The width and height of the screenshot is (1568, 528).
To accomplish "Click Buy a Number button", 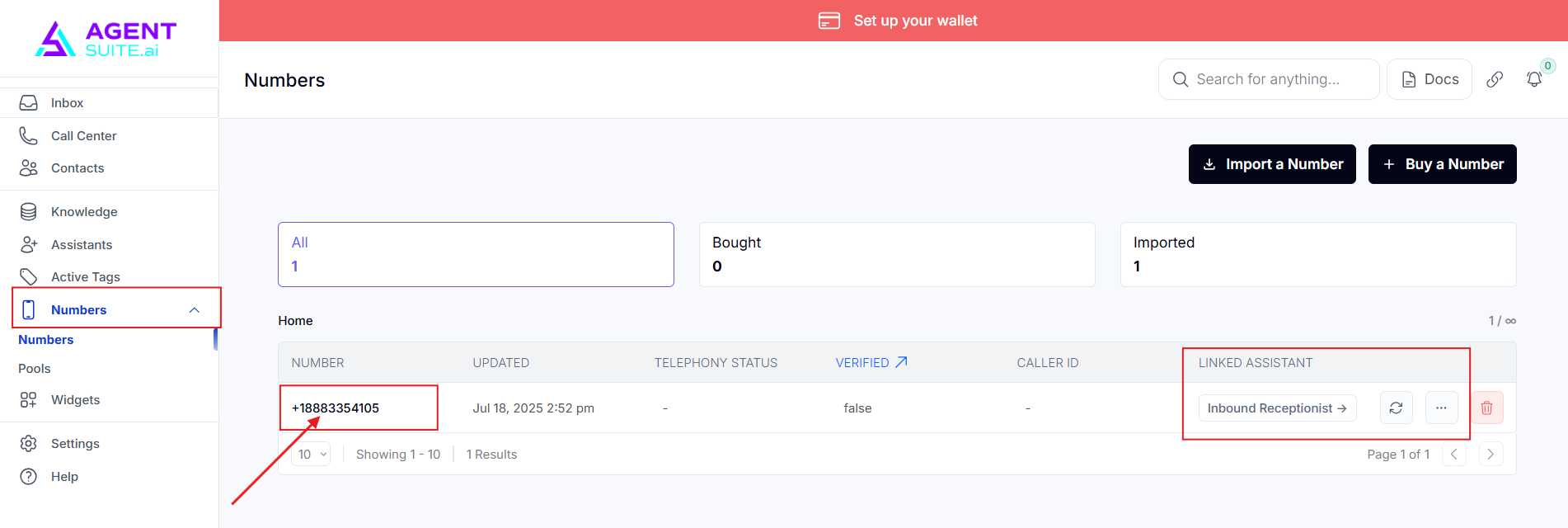I will pos(1442,164).
